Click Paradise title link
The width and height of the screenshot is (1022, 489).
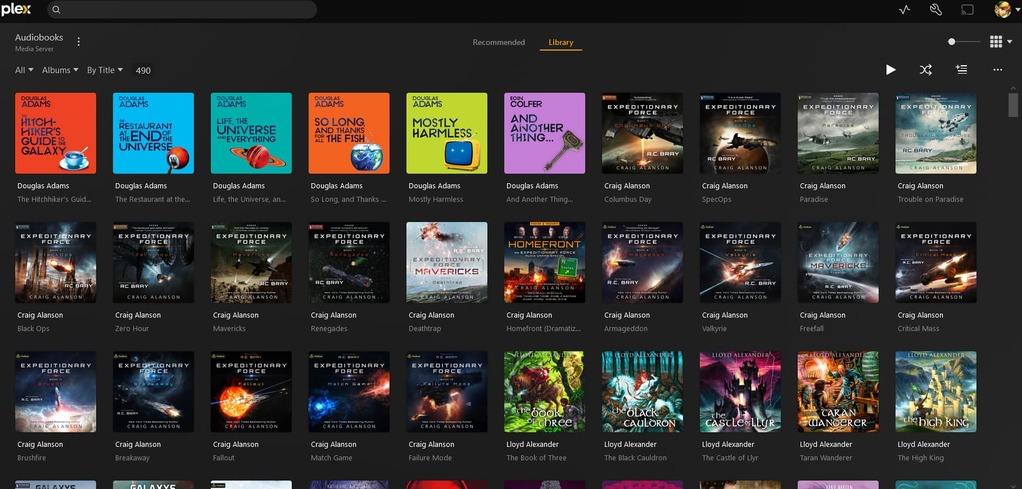click(814, 200)
